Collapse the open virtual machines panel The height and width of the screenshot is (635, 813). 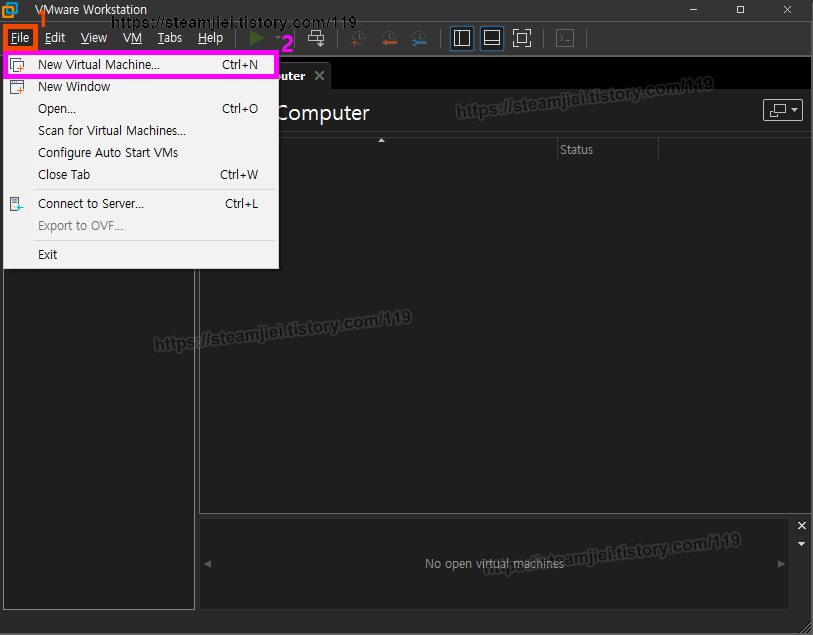tap(801, 525)
